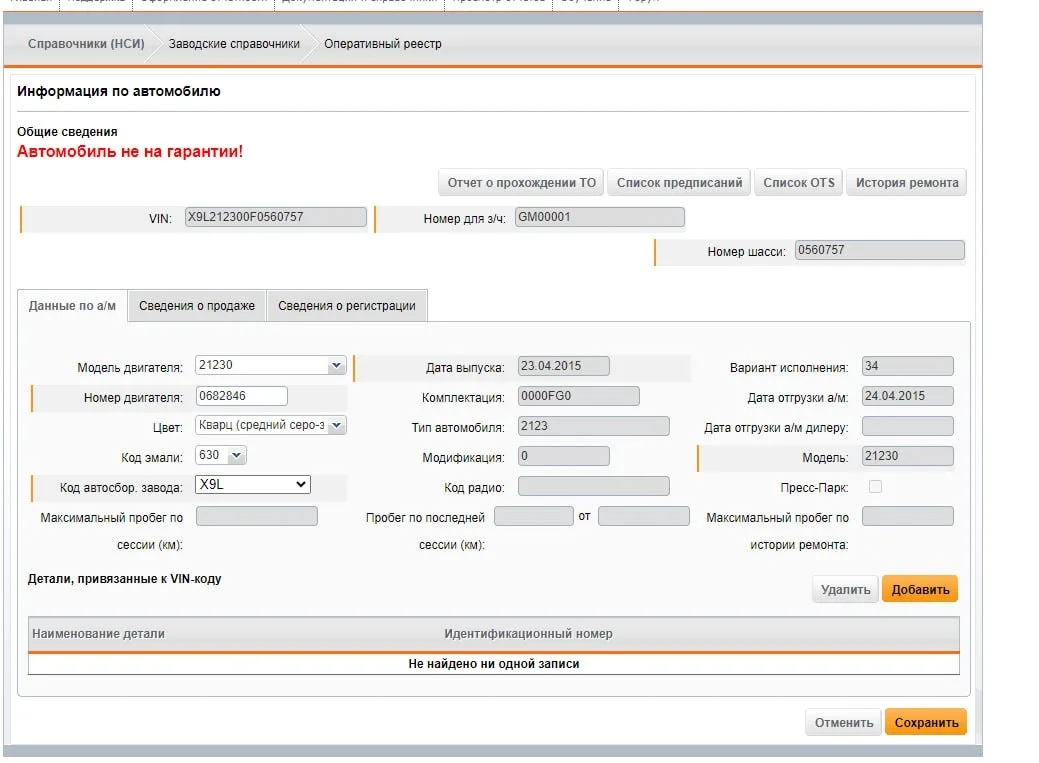Expand the 'Код эмали' dropdown
1039x763 pixels.
pos(236,456)
